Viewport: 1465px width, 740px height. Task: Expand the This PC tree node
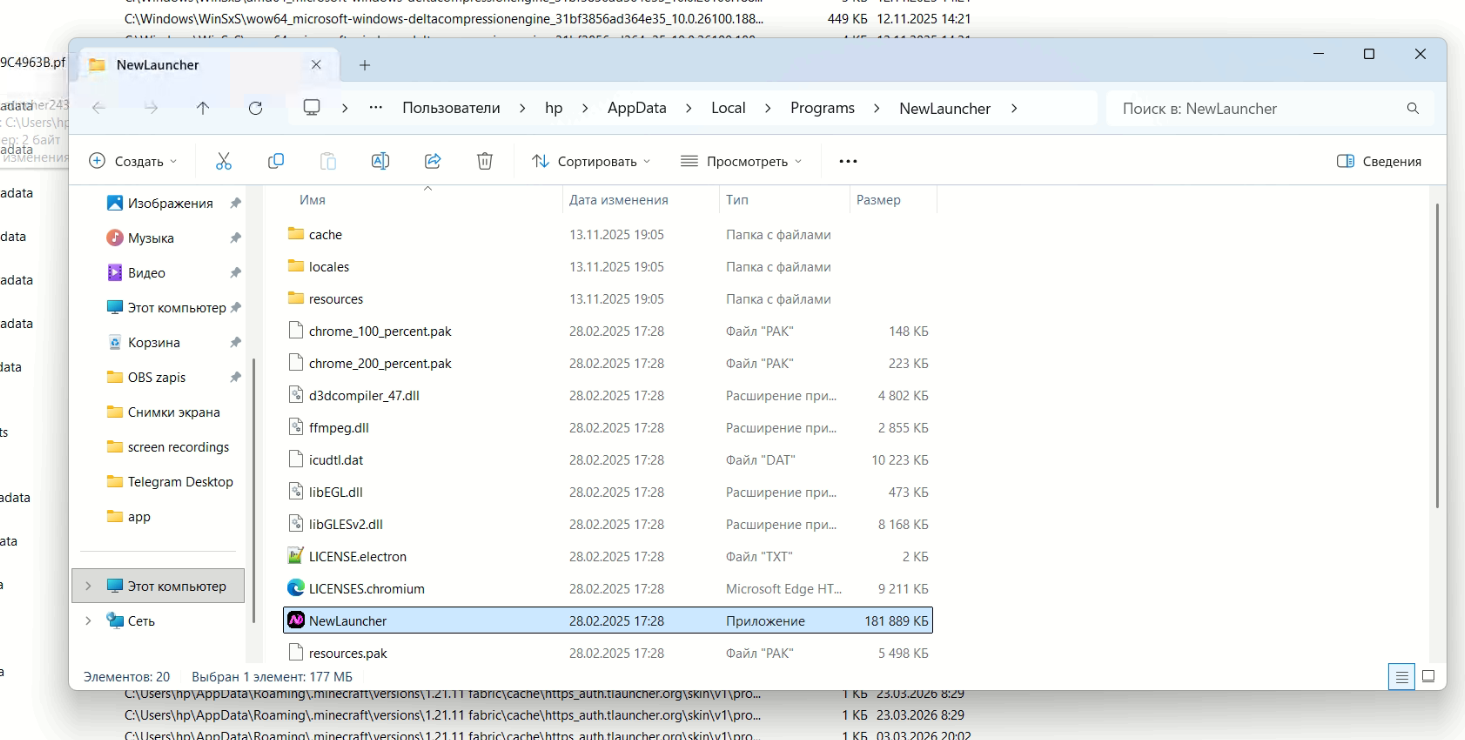(88, 586)
